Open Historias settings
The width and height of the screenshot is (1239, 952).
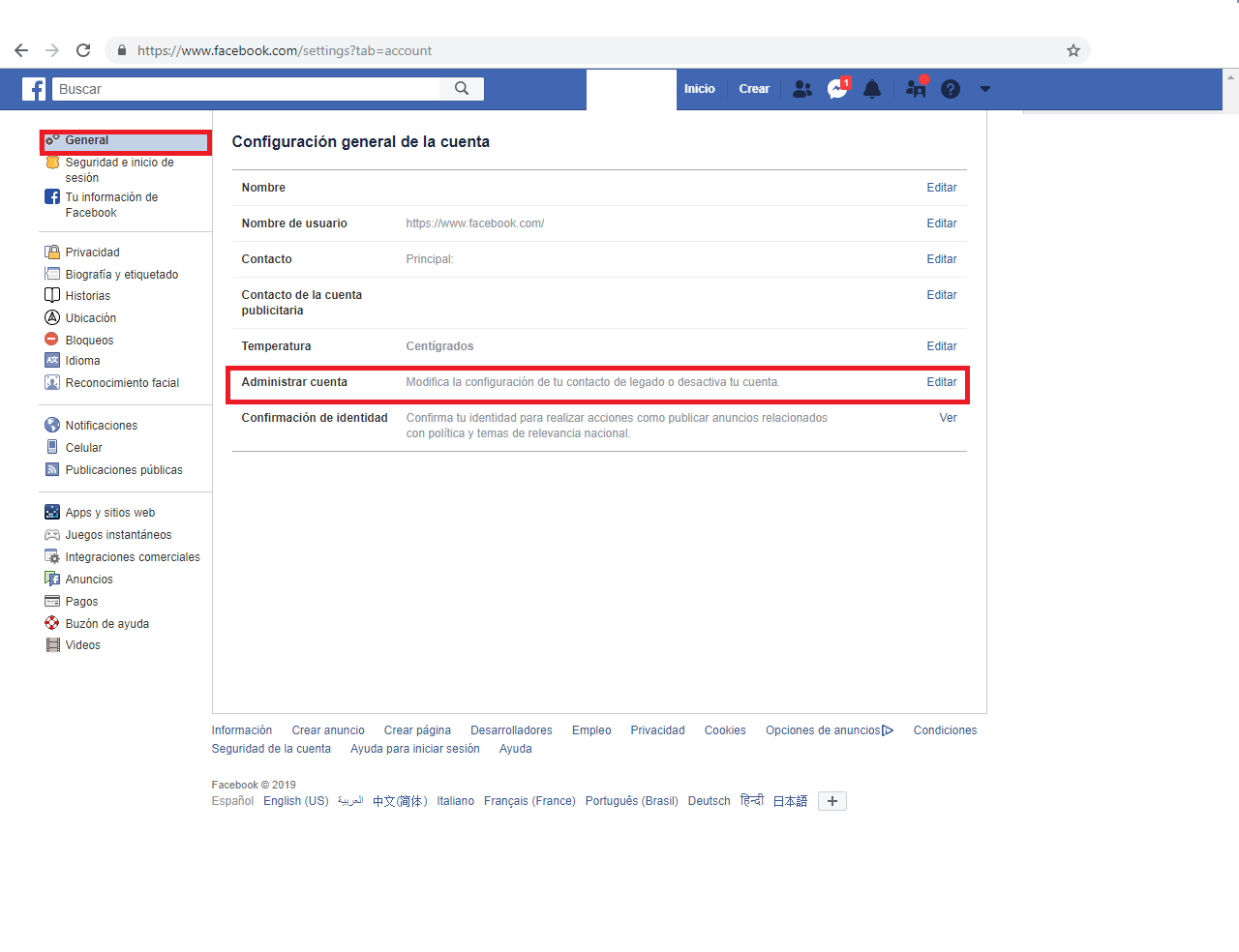click(87, 296)
